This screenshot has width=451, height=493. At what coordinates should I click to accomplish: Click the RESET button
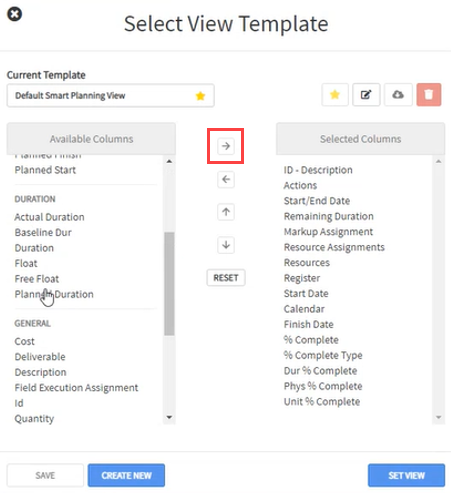click(x=226, y=278)
